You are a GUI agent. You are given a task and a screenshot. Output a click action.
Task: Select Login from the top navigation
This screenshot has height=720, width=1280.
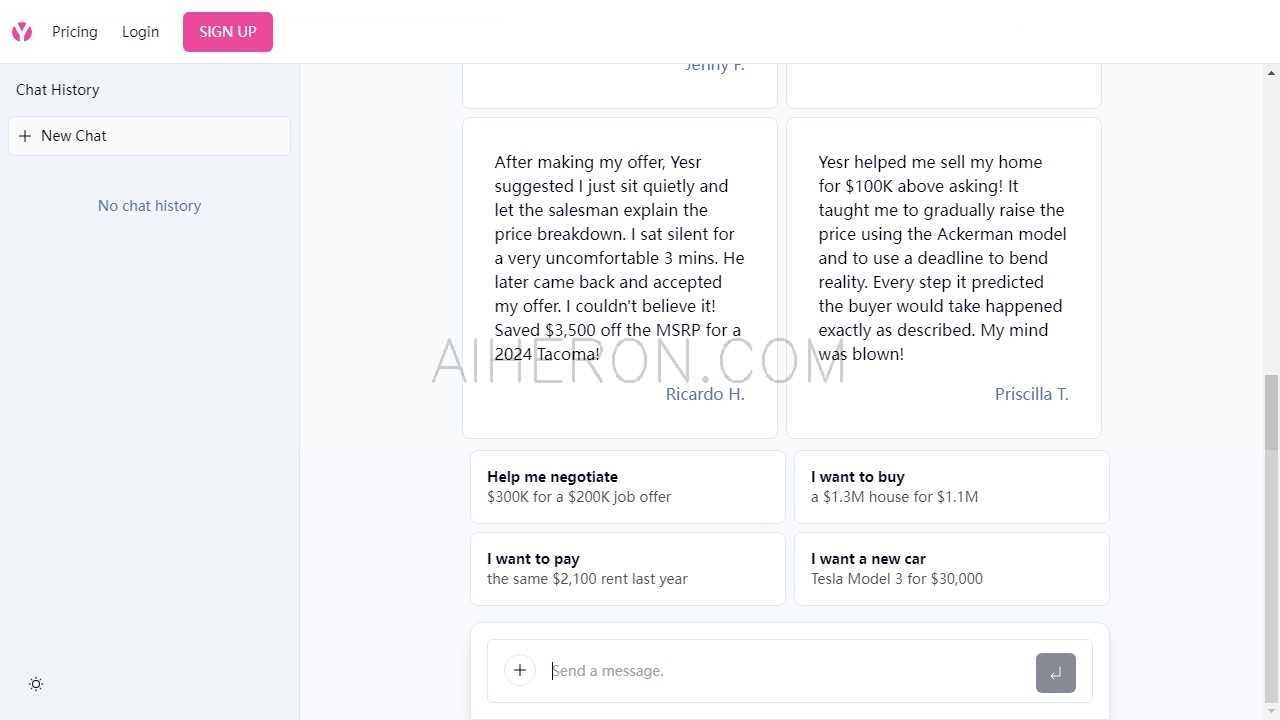pyautogui.click(x=140, y=31)
